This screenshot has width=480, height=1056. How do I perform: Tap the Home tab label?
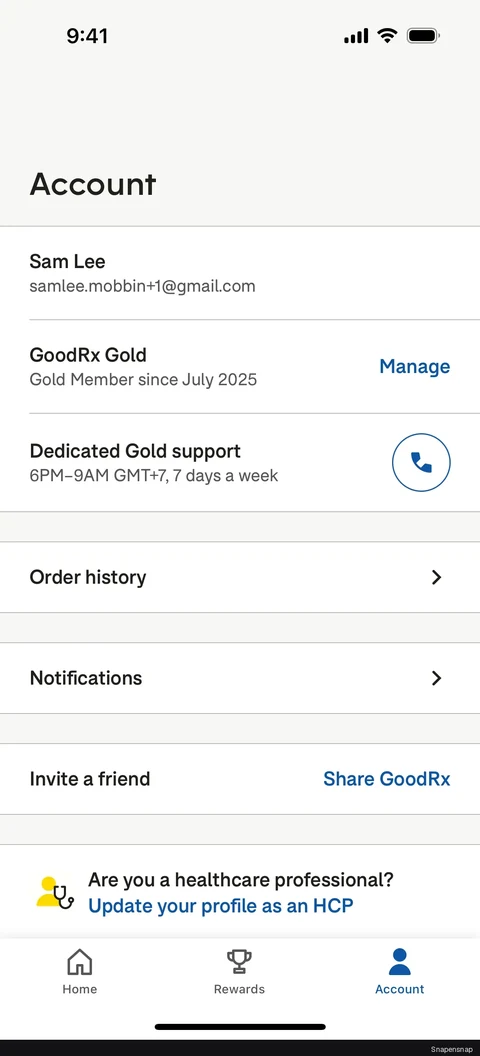pyautogui.click(x=79, y=989)
